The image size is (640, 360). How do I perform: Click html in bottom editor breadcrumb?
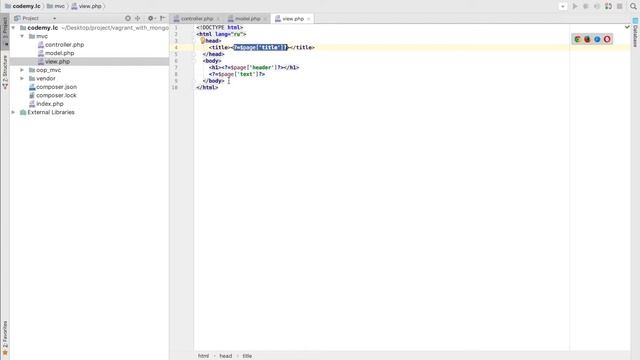[x=203, y=356]
